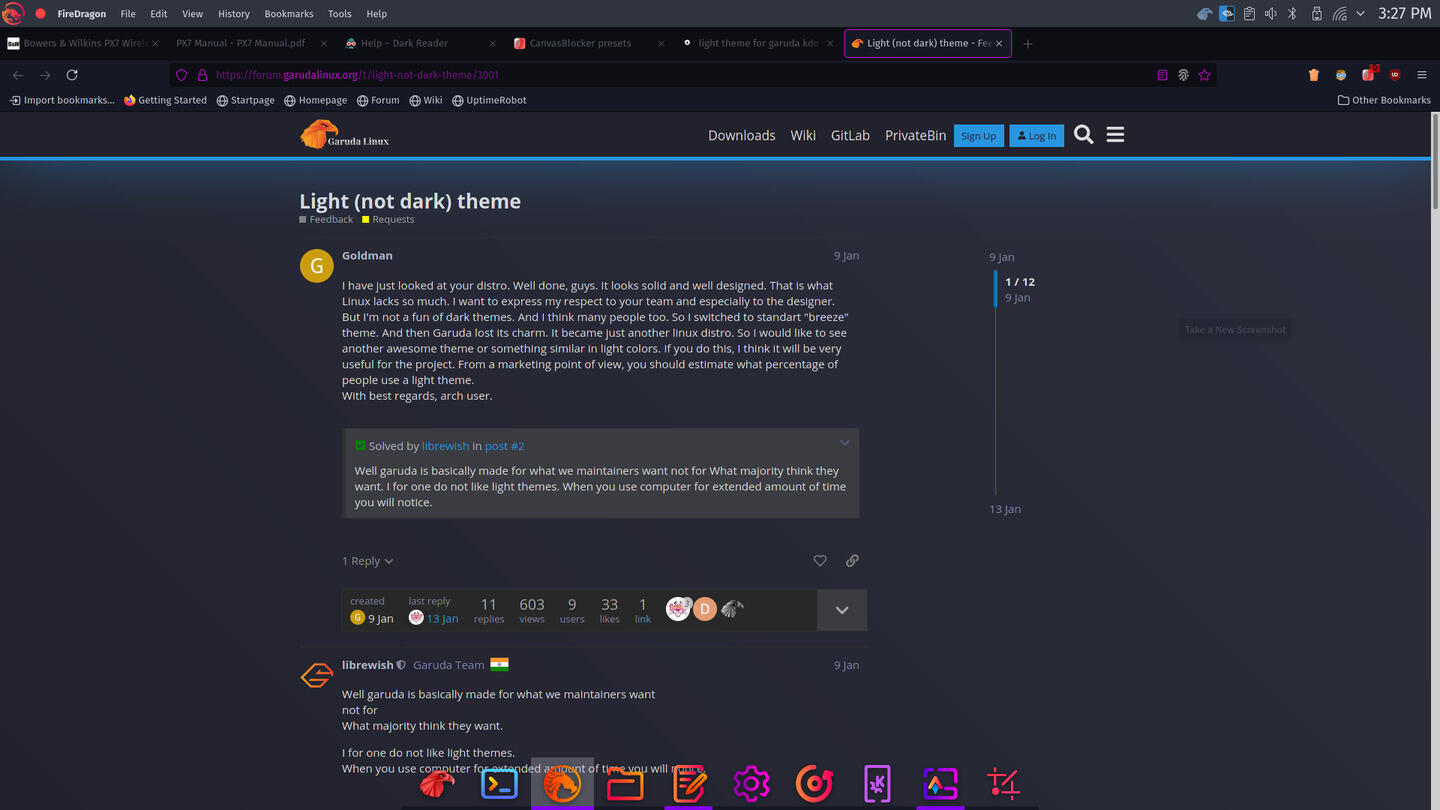The image size is (1440, 810).
Task: Open the UptimeRobot bookmark
Action: click(489, 100)
